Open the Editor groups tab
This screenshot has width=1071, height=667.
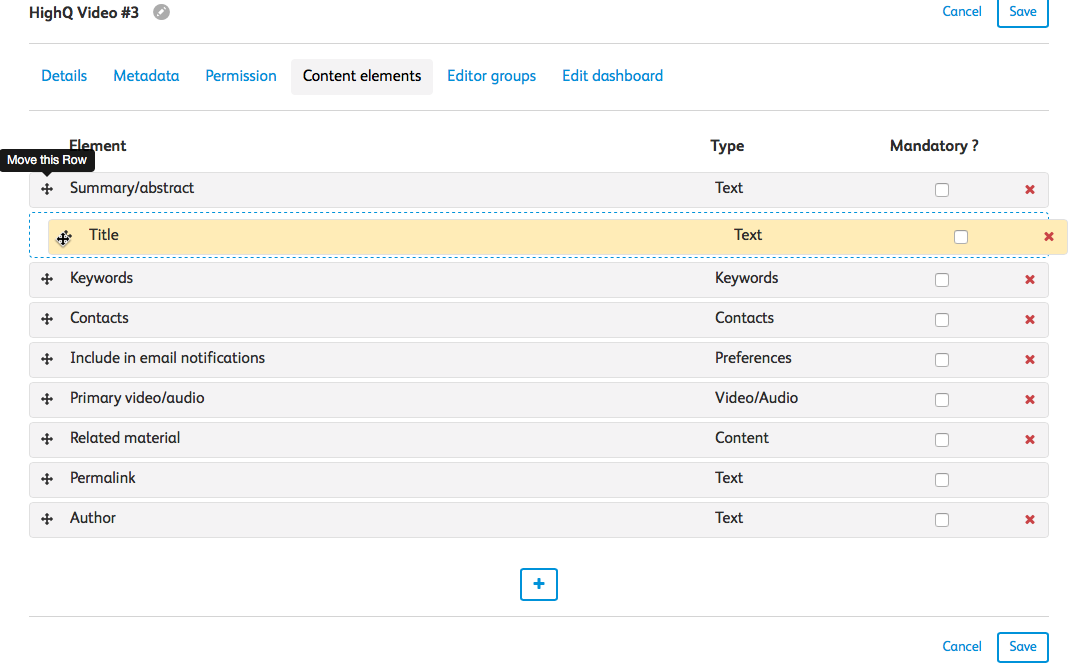point(491,76)
